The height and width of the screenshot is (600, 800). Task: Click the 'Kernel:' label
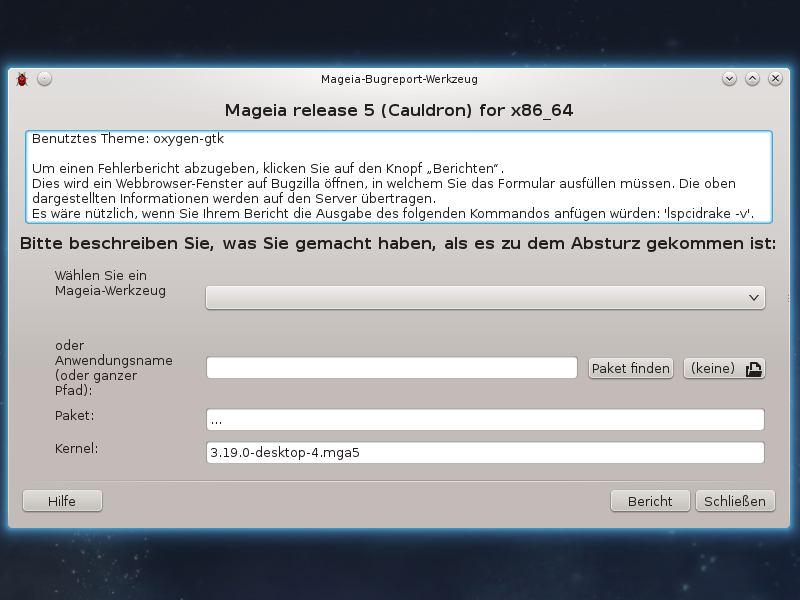point(77,448)
